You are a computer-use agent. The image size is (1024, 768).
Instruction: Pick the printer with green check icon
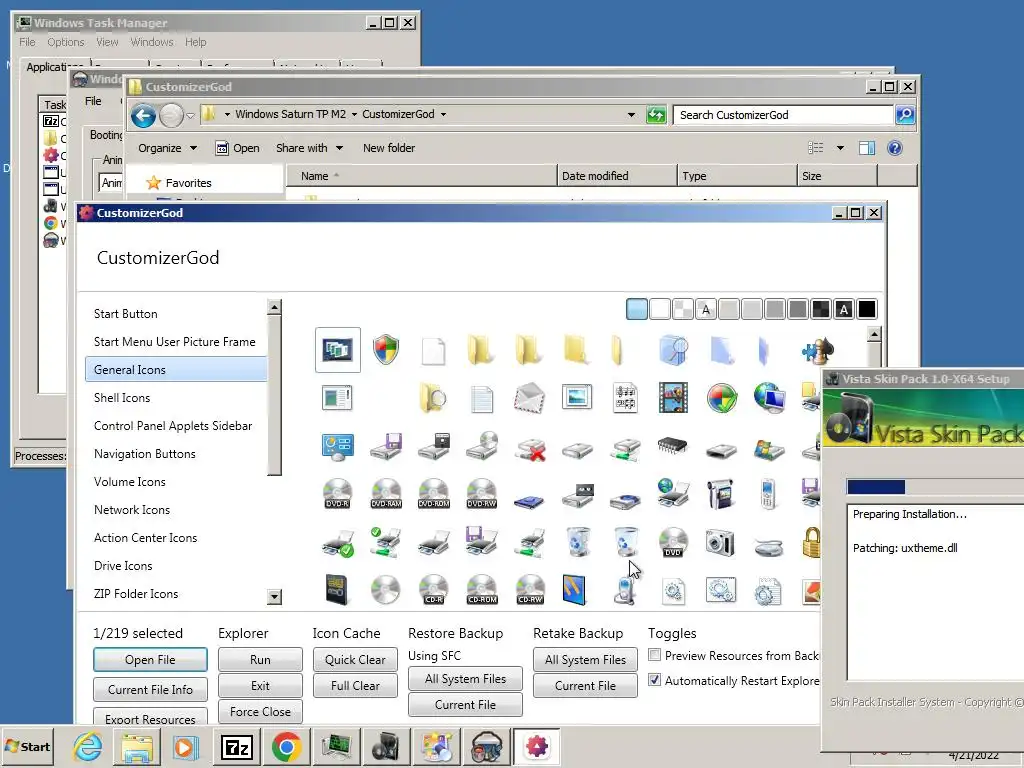(x=338, y=543)
